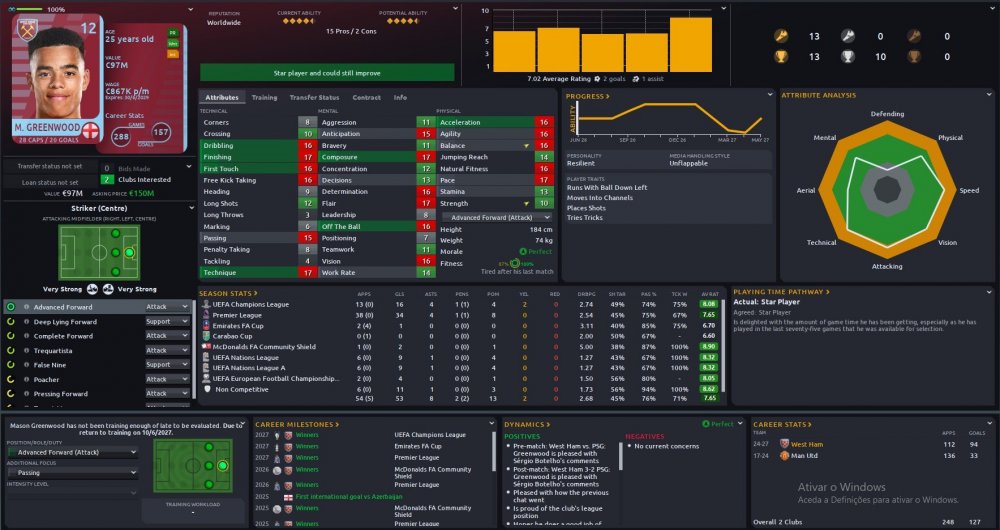
Task: Click the Emirates FA Cup competition icon
Action: click(206, 326)
